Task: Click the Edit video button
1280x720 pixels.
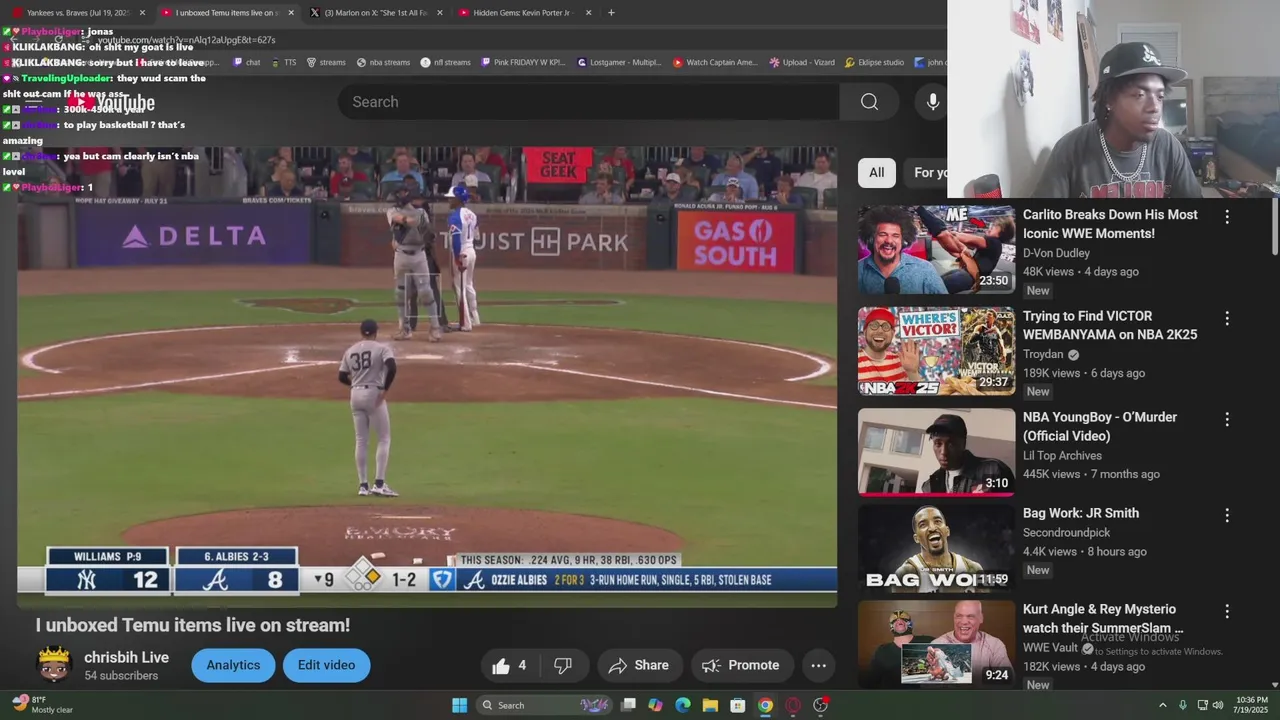Action: pyautogui.click(x=326, y=665)
